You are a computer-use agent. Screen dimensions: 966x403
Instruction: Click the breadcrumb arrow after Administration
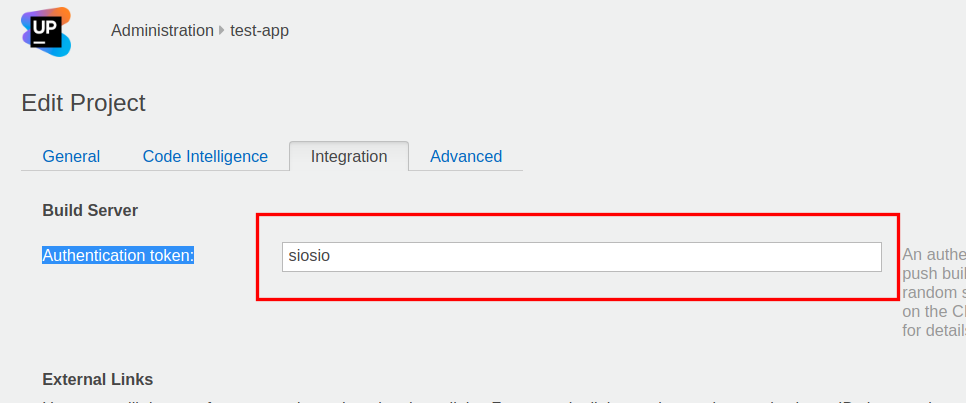coord(222,30)
